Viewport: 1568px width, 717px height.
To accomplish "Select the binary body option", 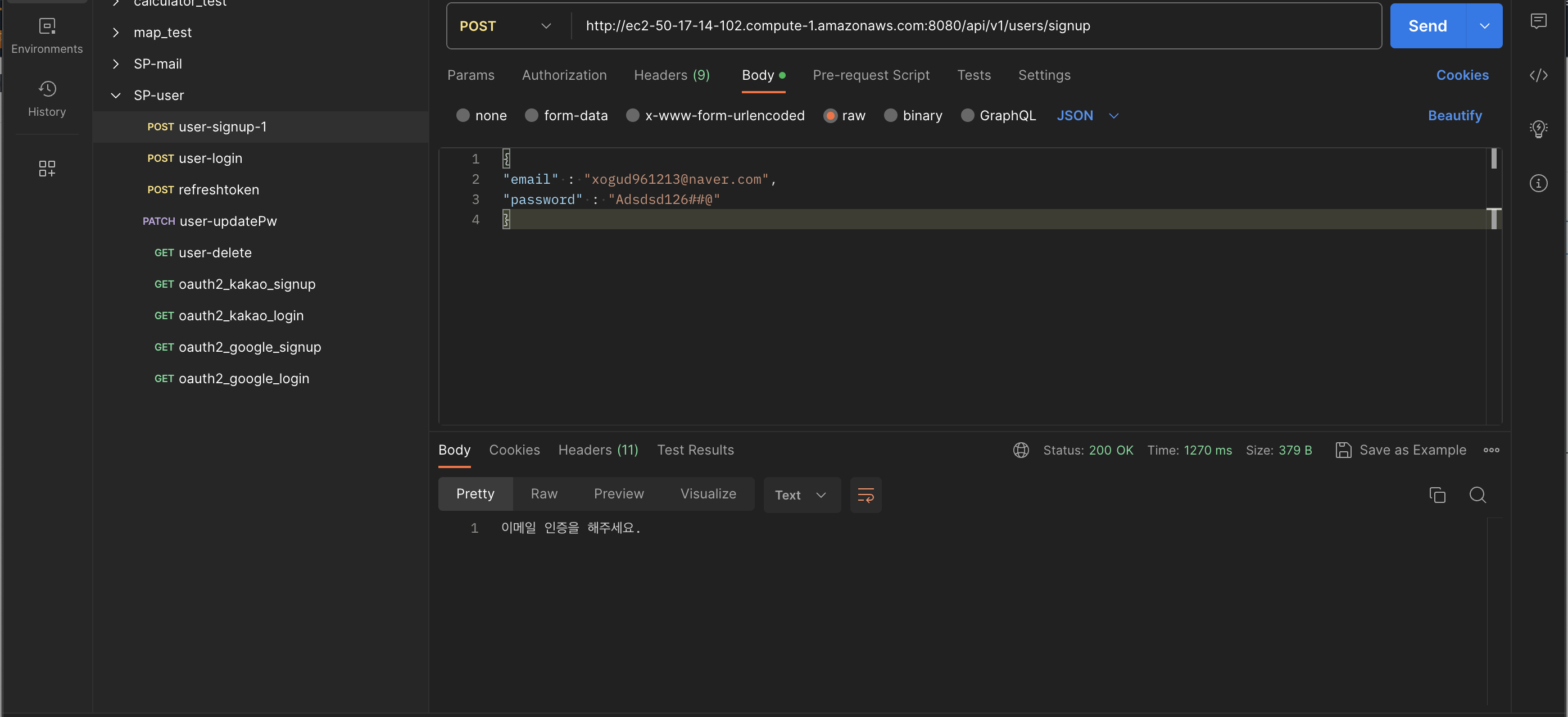I will [x=891, y=116].
